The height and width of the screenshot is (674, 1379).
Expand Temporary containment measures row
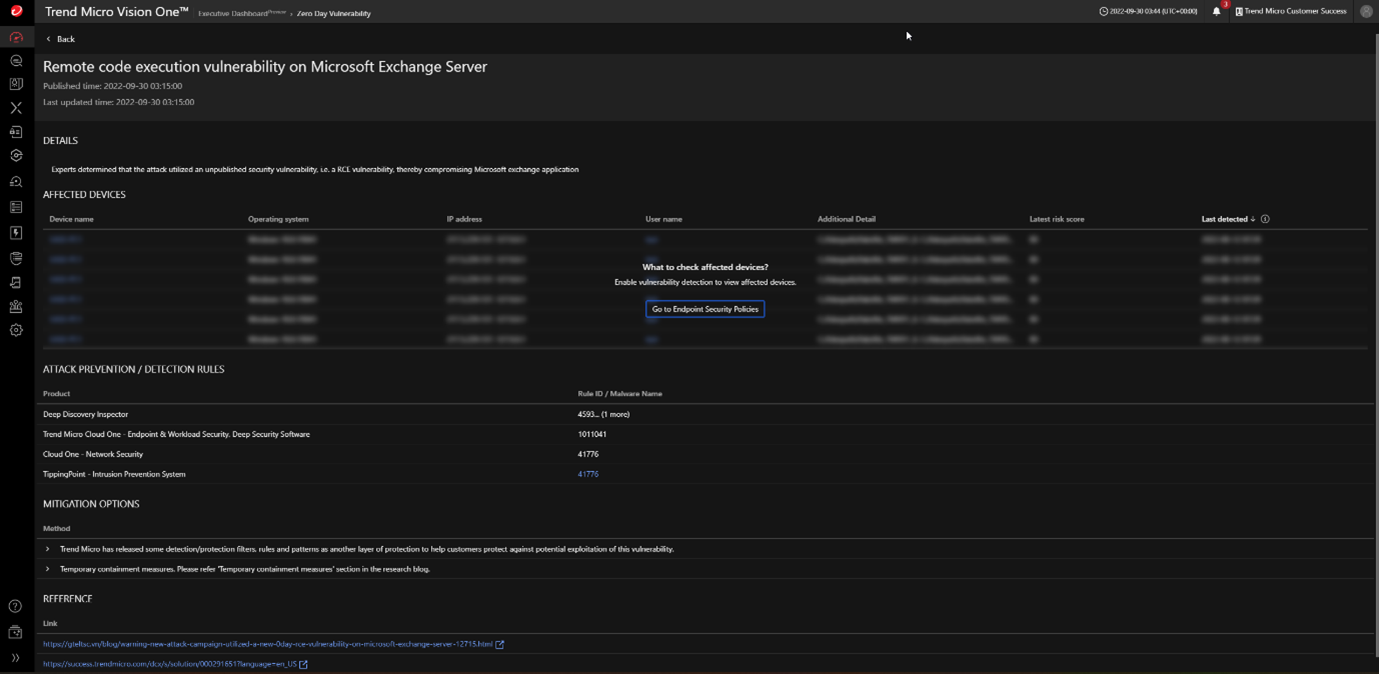pos(47,569)
